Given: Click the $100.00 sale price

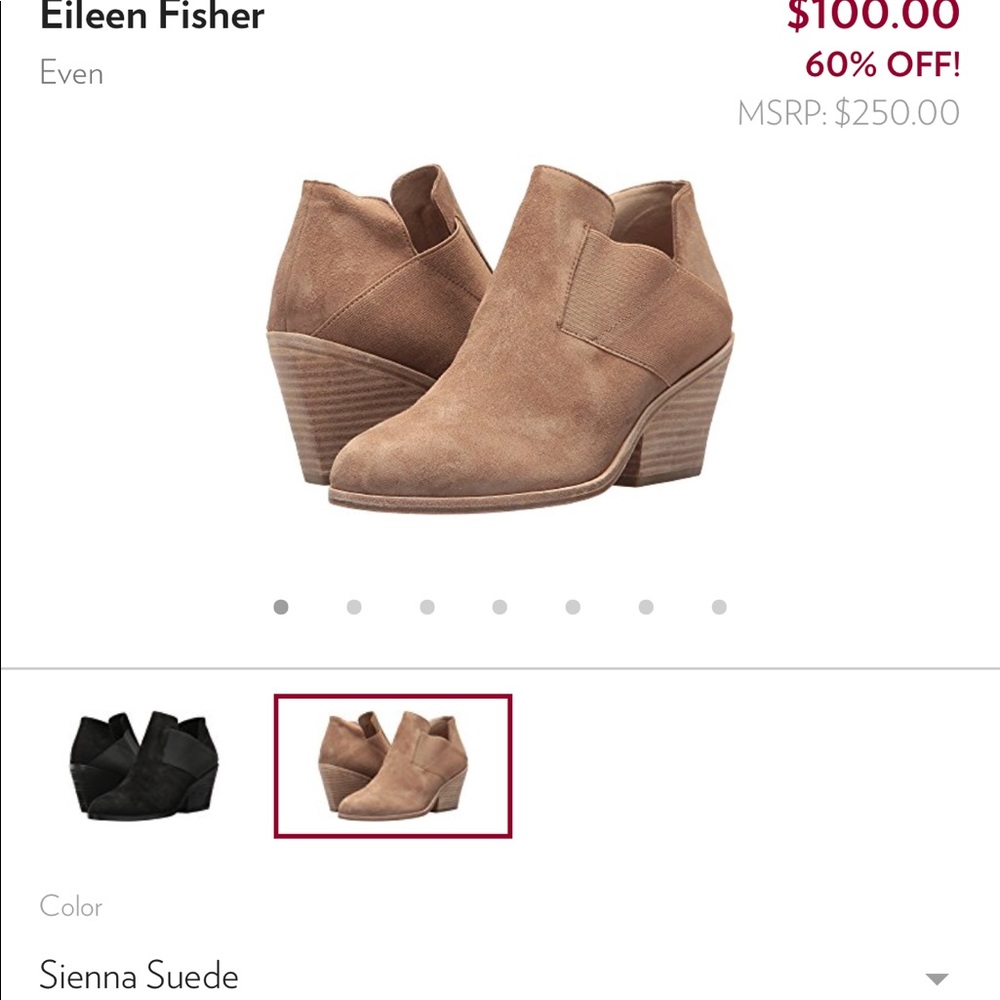Looking at the screenshot, I should (884, 15).
